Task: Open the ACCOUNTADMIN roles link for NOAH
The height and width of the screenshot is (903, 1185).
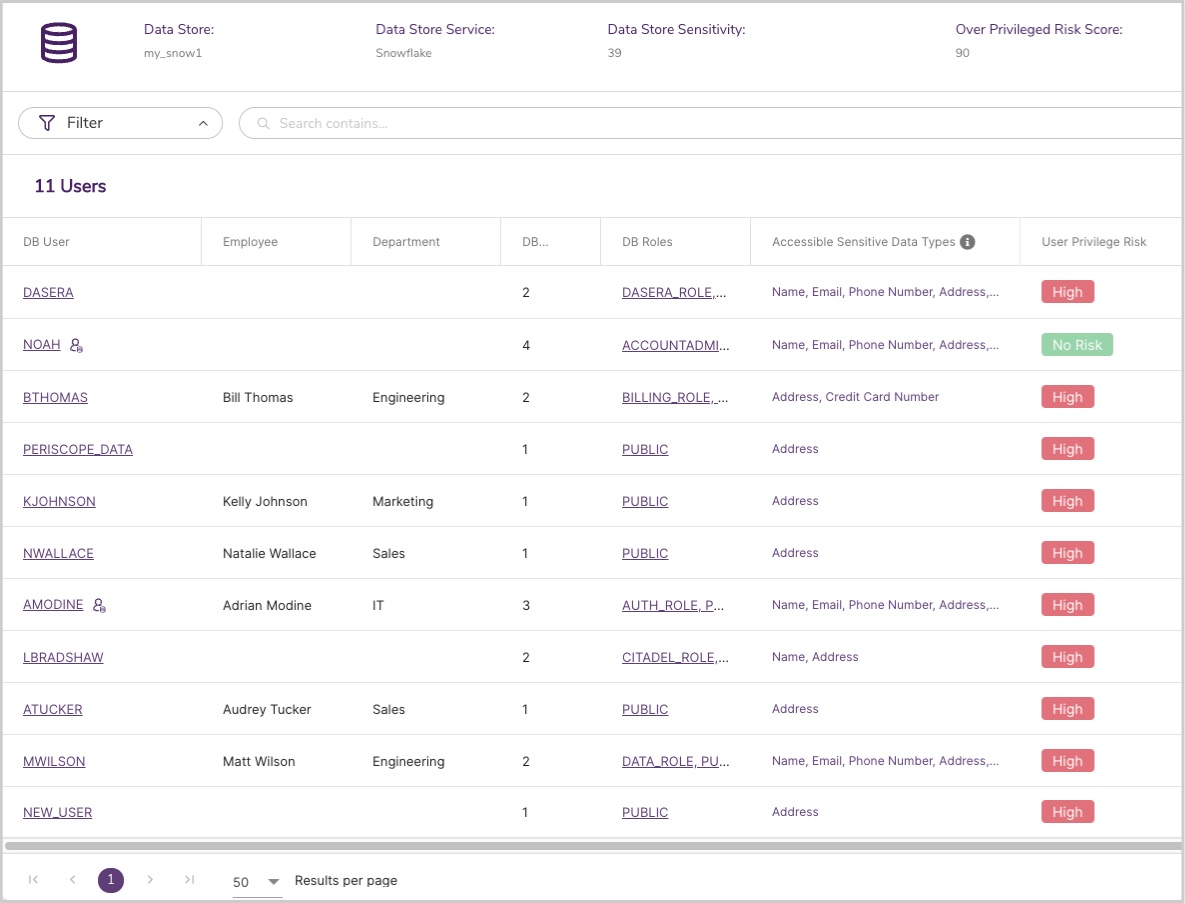Action: [675, 345]
